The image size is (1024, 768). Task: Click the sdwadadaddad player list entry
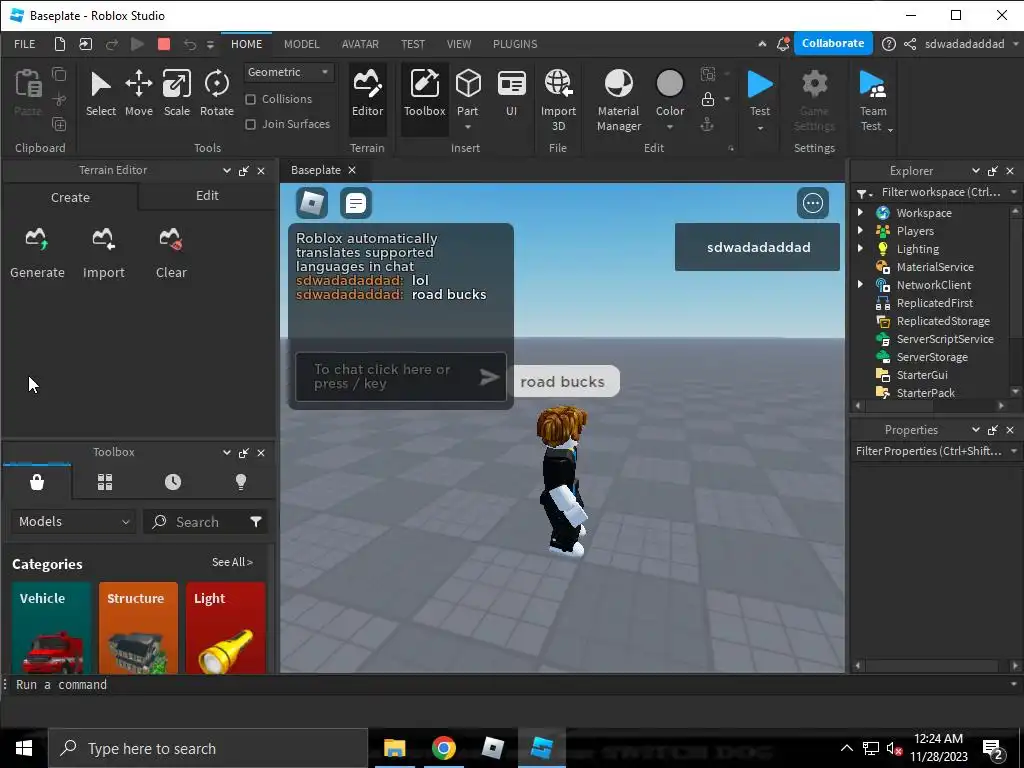[x=757, y=247]
